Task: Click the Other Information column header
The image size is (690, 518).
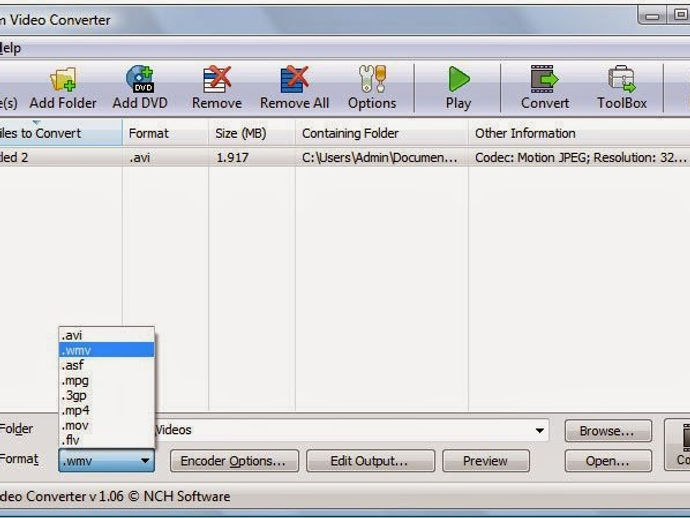Action: pyautogui.click(x=579, y=133)
